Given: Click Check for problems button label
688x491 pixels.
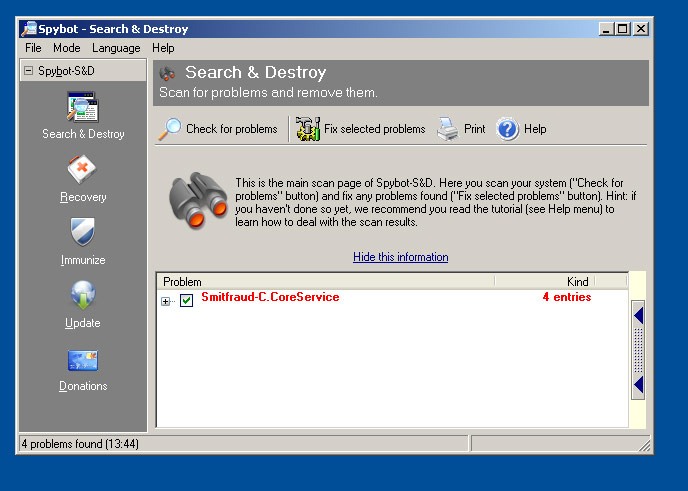Looking at the screenshot, I should tap(232, 129).
